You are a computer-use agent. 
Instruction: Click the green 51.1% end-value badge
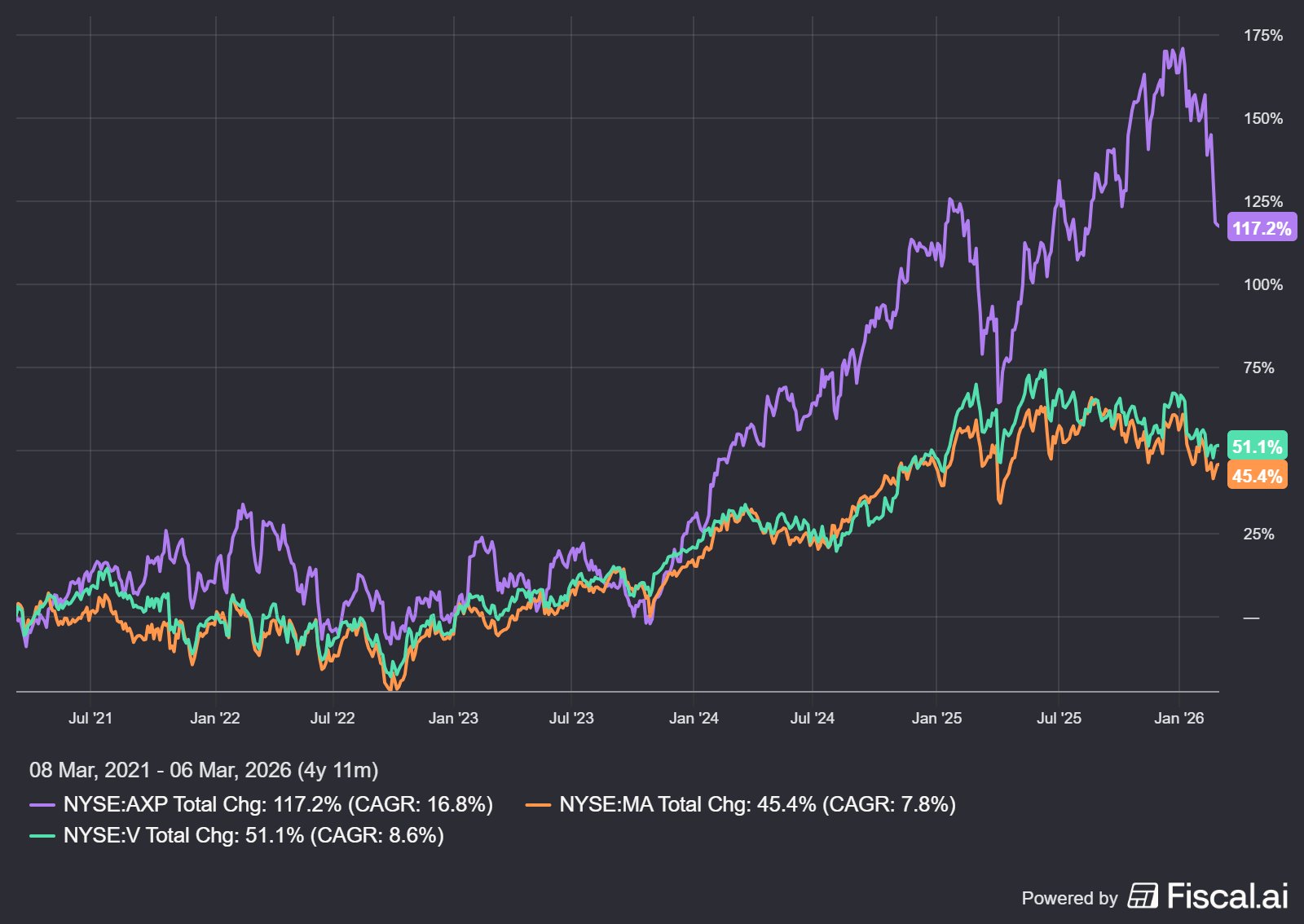1257,447
